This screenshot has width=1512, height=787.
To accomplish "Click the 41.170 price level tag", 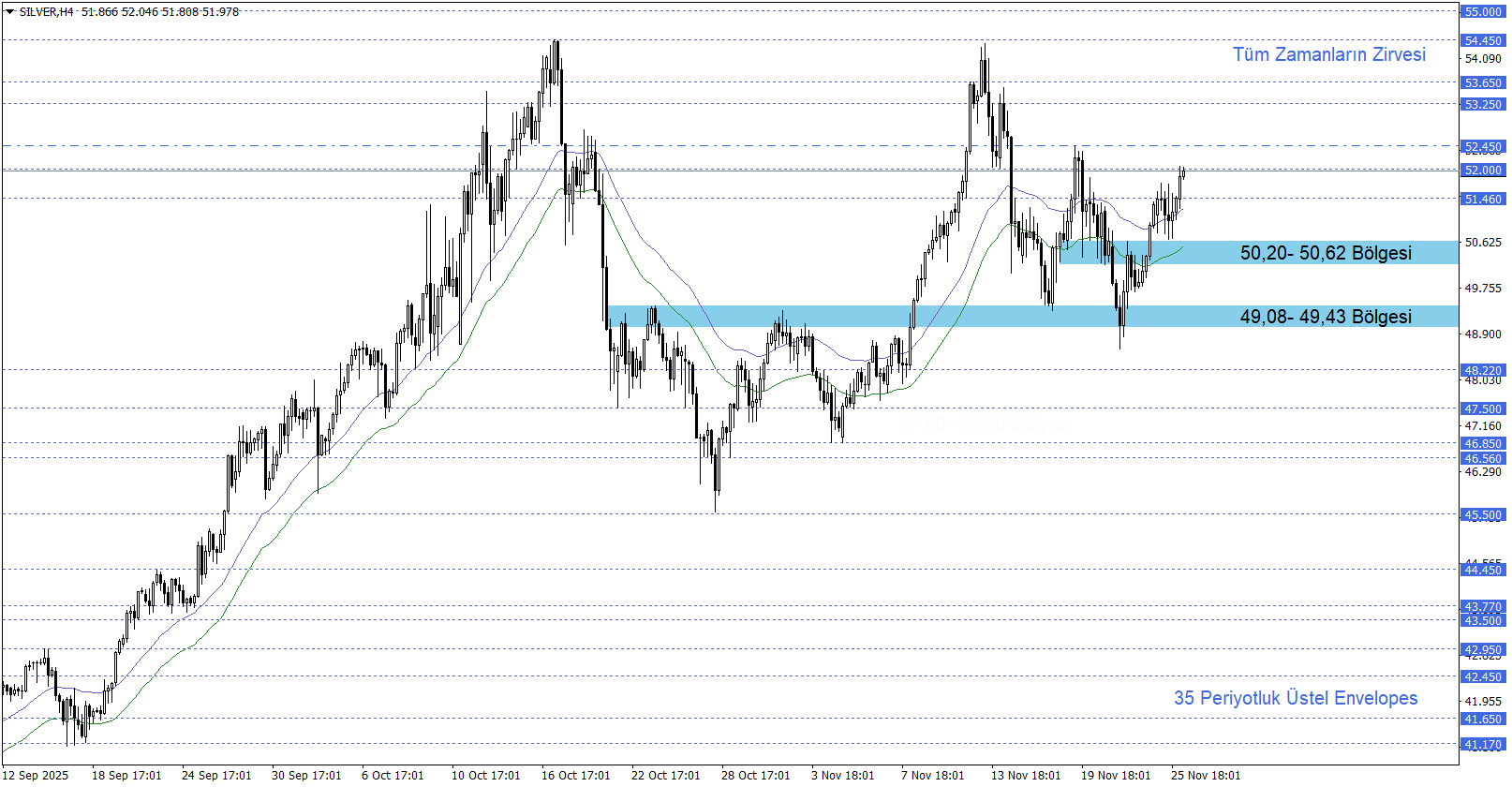I will point(1482,745).
